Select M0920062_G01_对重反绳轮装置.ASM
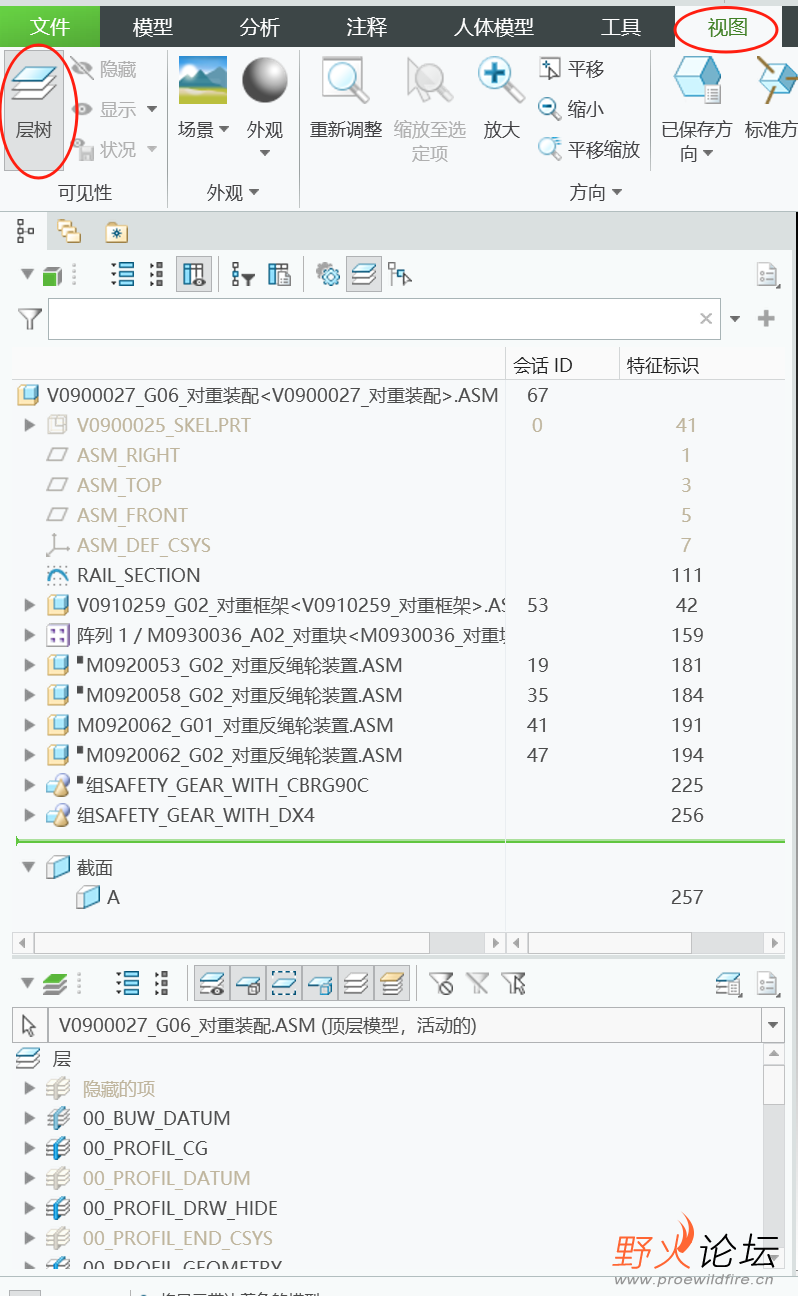 [235, 725]
